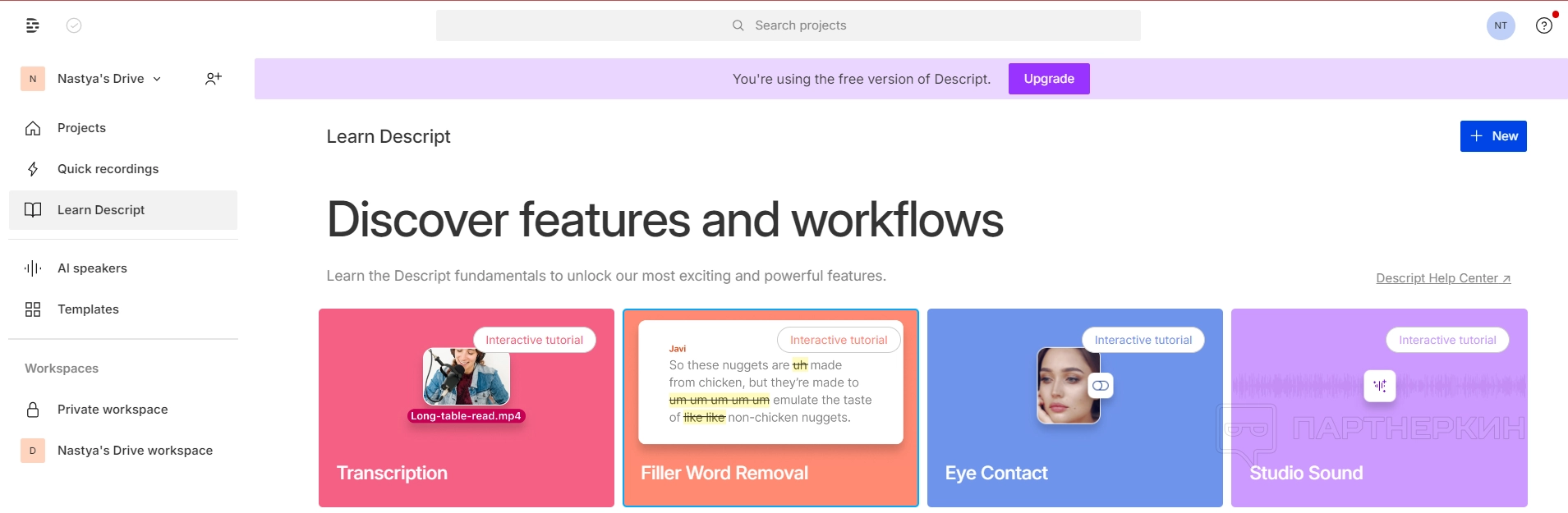Viewport: 1568px width, 513px height.
Task: Invite members with the add-person icon
Action: coord(214,79)
